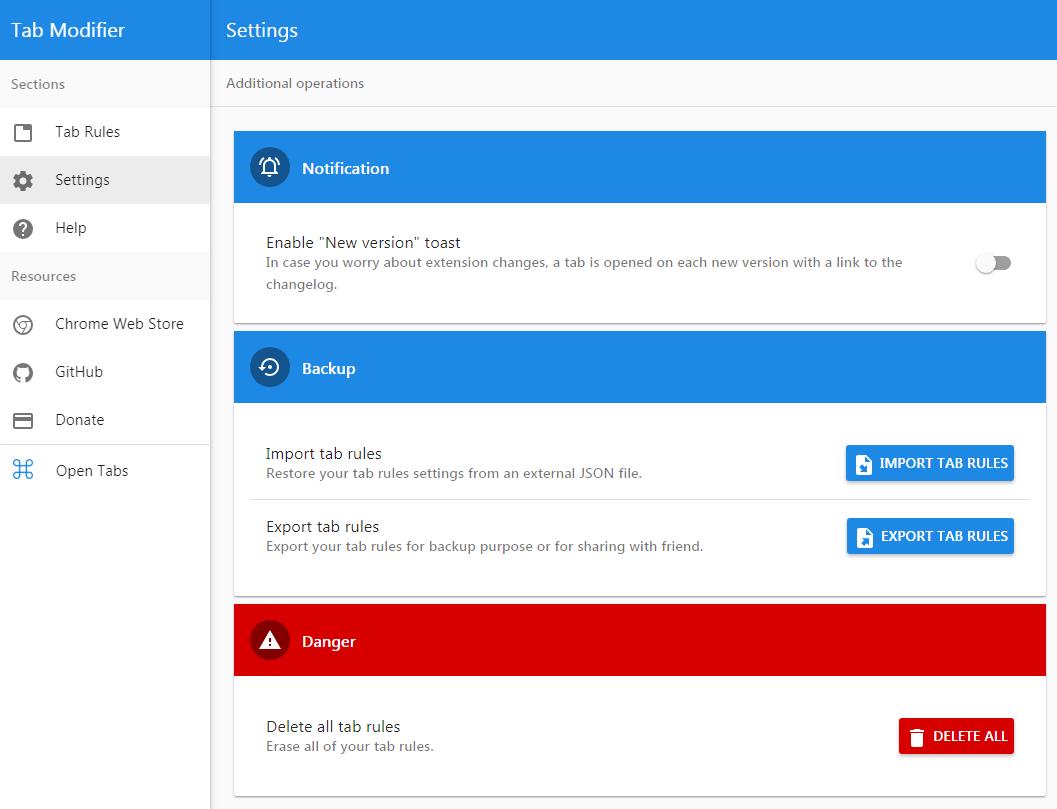The image size is (1057, 809).
Task: Click the Settings gear icon
Action: (23, 180)
